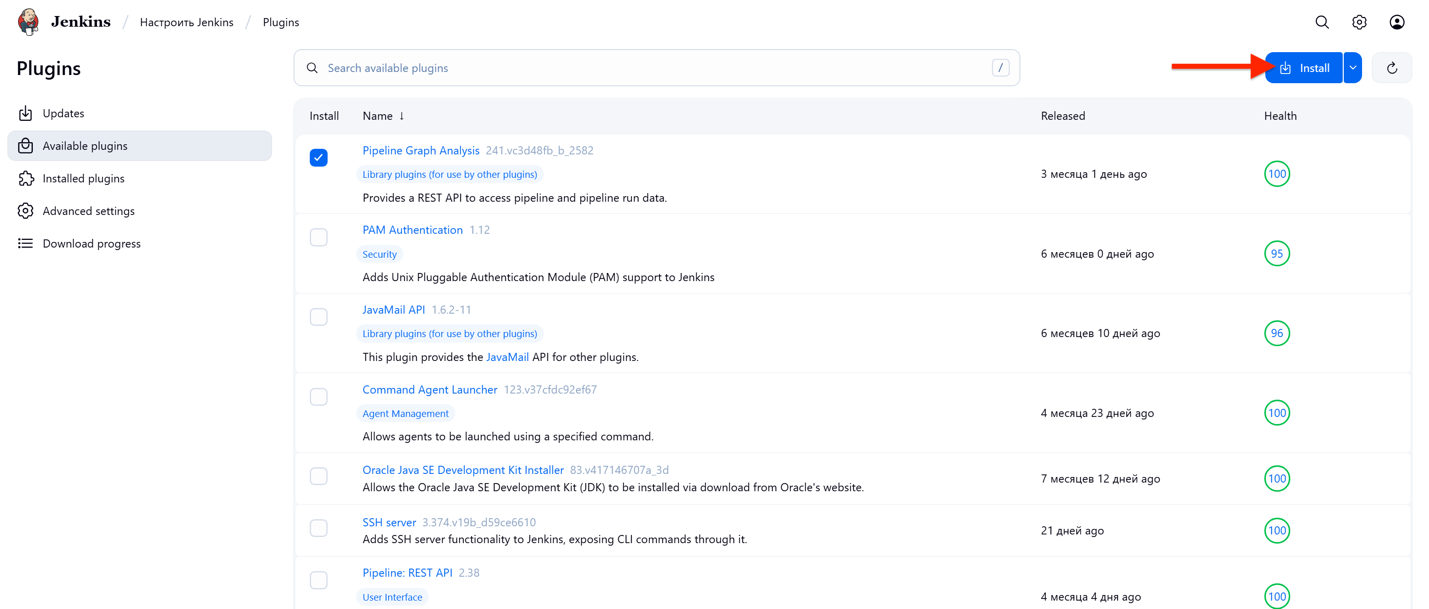Viewport: 1429px width, 609px height.
Task: Open Installed plugins in sidebar
Action: (x=83, y=179)
